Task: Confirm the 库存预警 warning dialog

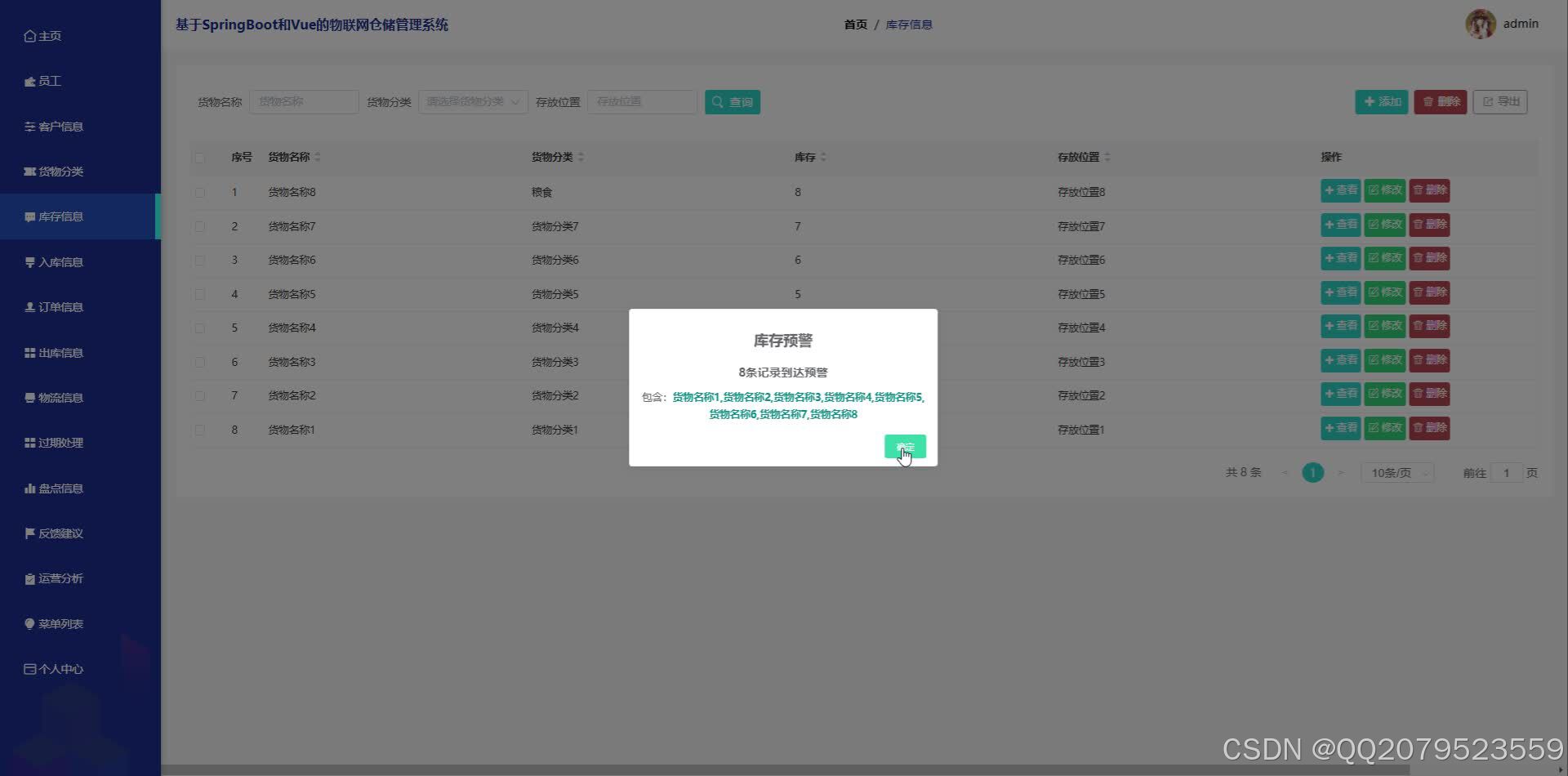Action: tap(903, 447)
